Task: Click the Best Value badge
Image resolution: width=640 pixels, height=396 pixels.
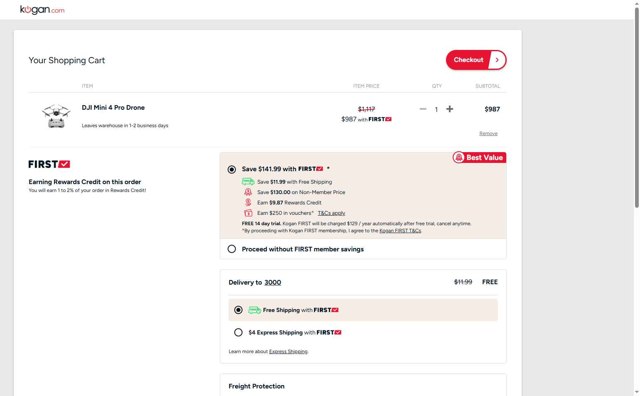Action: (479, 158)
